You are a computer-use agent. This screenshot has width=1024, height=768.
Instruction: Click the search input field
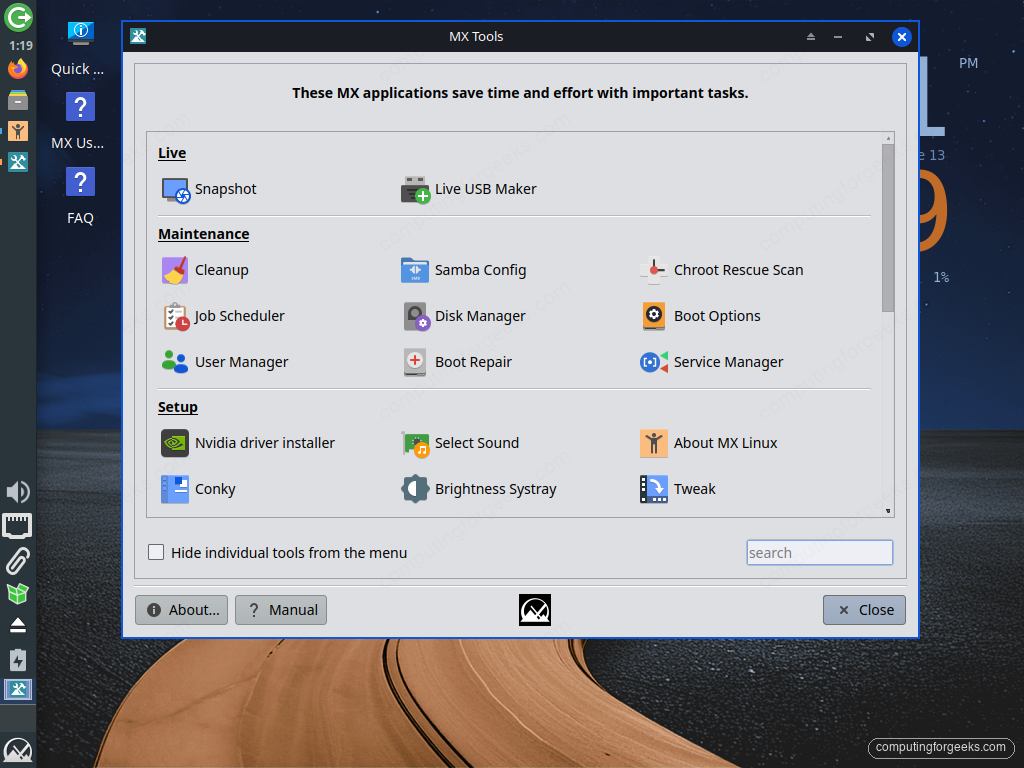[820, 552]
